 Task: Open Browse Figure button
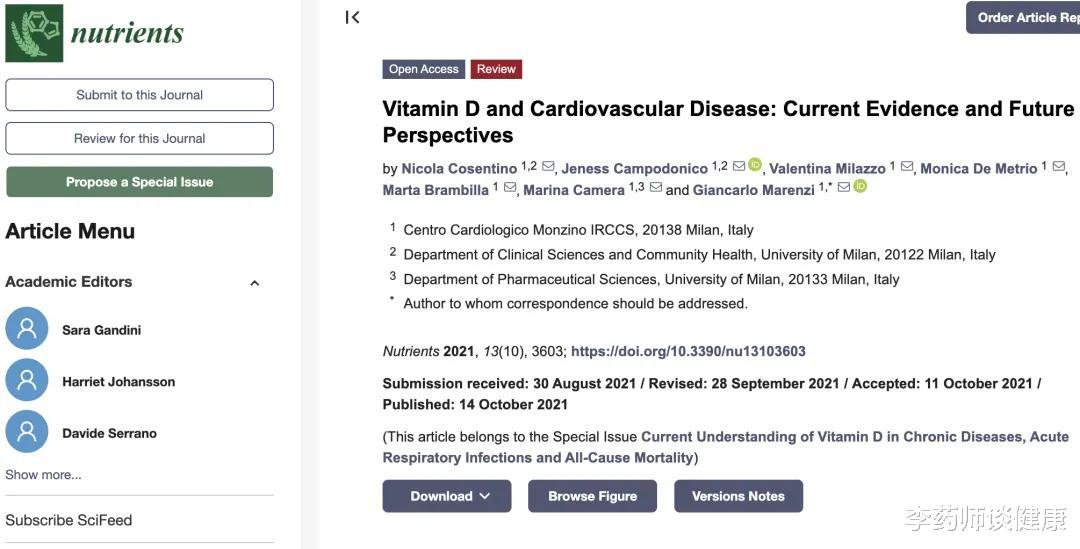pyautogui.click(x=592, y=496)
